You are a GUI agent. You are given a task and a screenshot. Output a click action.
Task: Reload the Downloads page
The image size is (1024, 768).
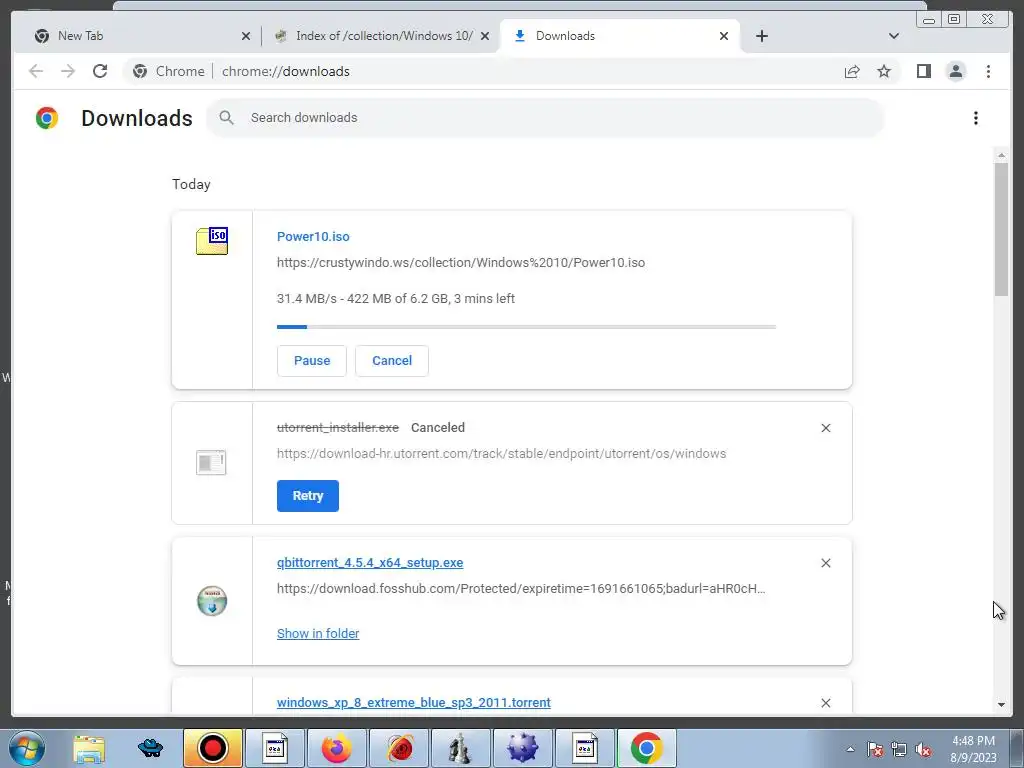coord(100,71)
